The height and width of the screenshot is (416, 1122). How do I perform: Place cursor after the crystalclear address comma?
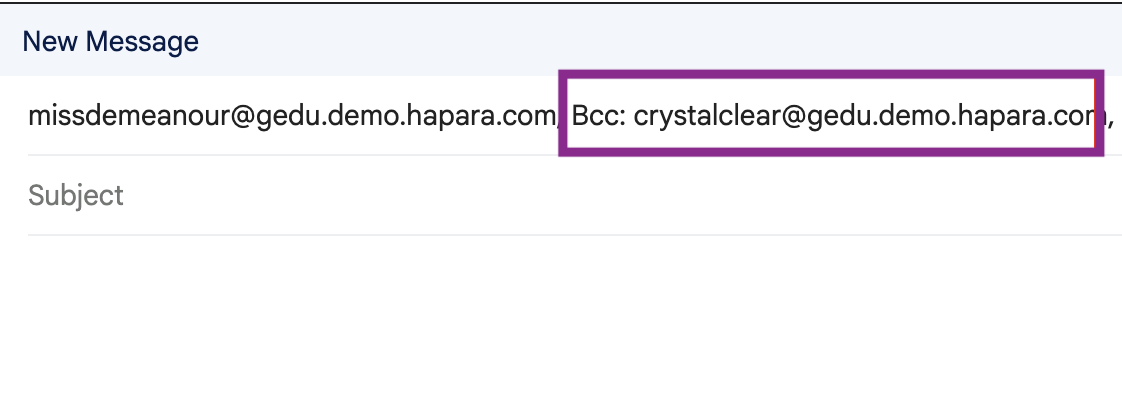pyautogui.click(x=1116, y=115)
